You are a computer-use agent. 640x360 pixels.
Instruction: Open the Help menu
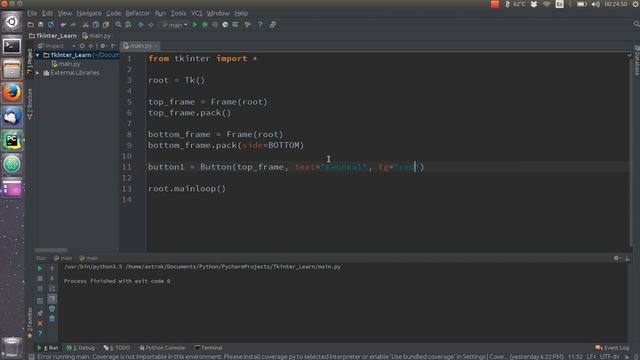tap(241, 13)
